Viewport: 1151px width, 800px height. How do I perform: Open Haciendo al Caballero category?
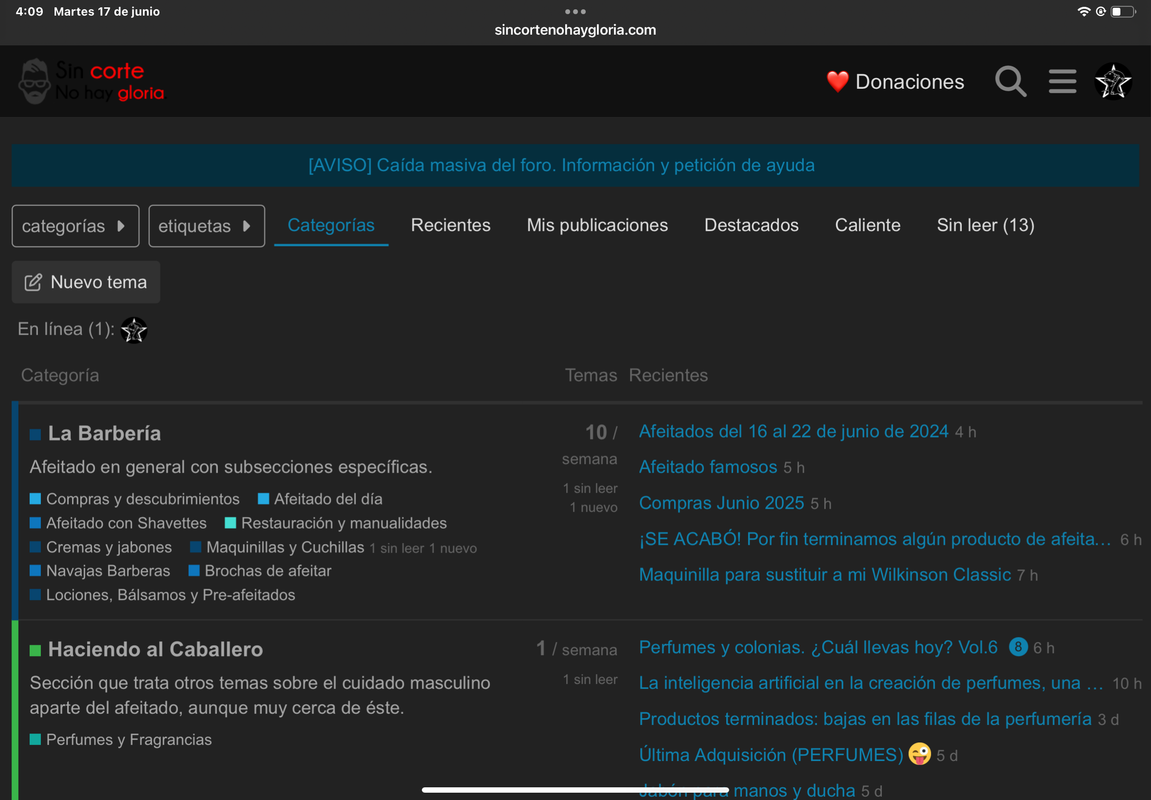tap(155, 649)
